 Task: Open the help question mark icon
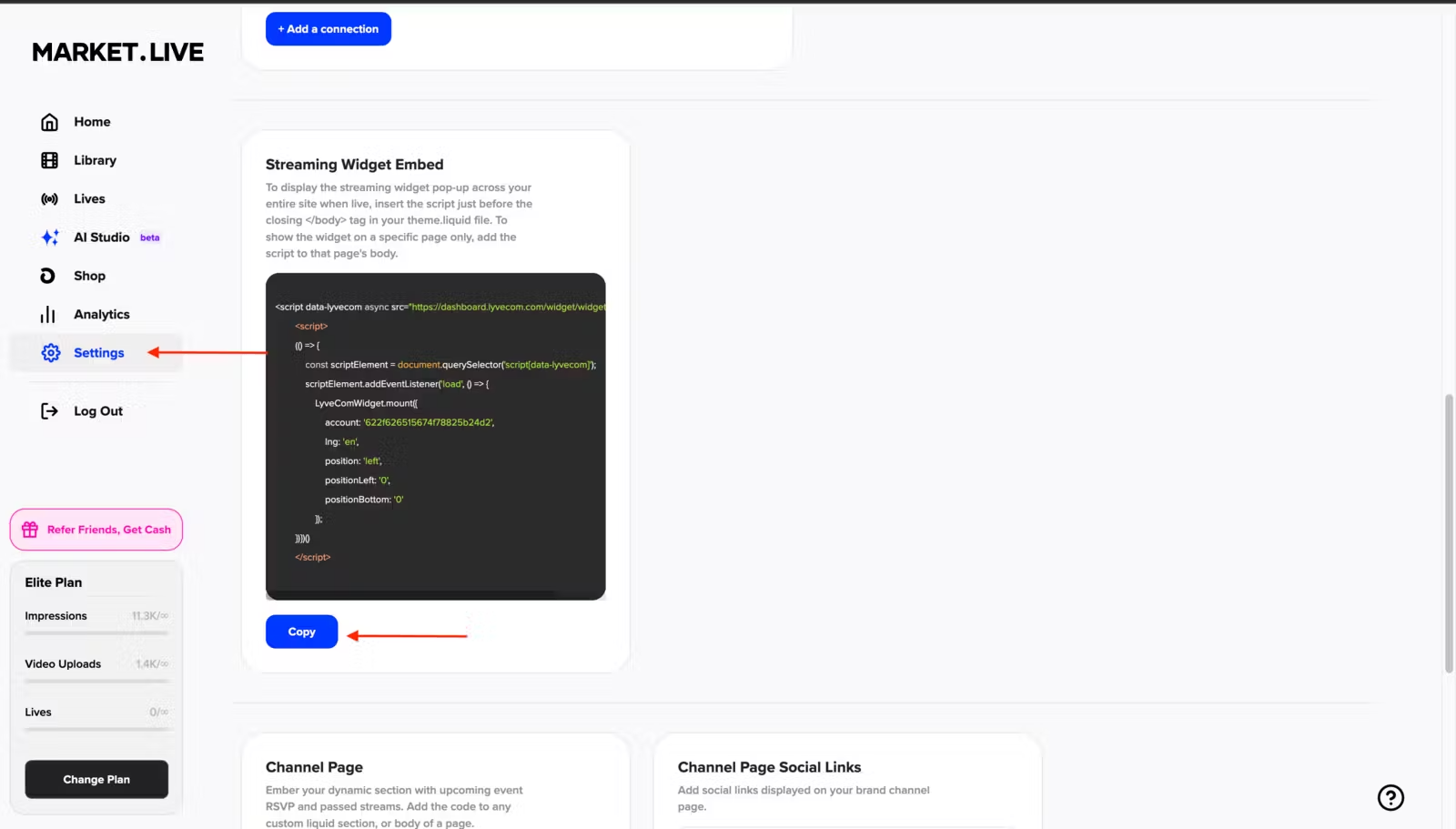(1390, 797)
